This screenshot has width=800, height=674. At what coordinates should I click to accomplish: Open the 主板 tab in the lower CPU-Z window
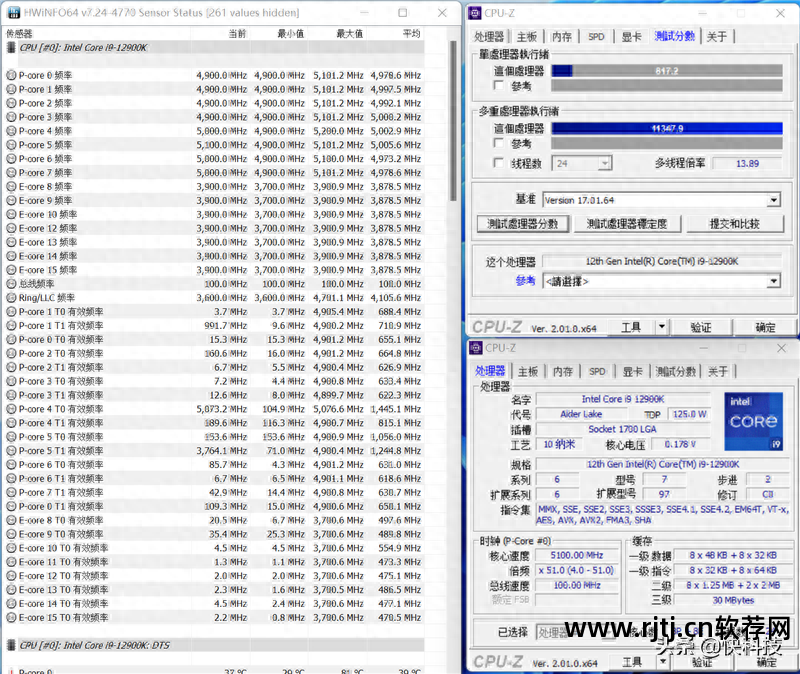click(527, 371)
